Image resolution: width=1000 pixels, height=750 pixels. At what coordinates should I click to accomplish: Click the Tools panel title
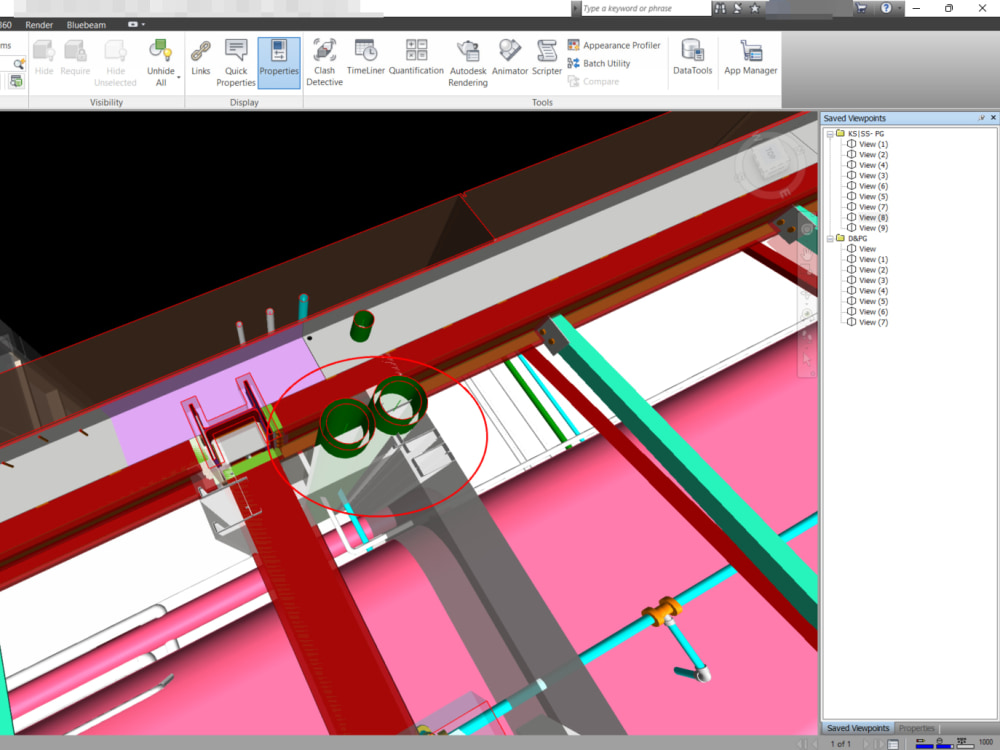coord(542,102)
